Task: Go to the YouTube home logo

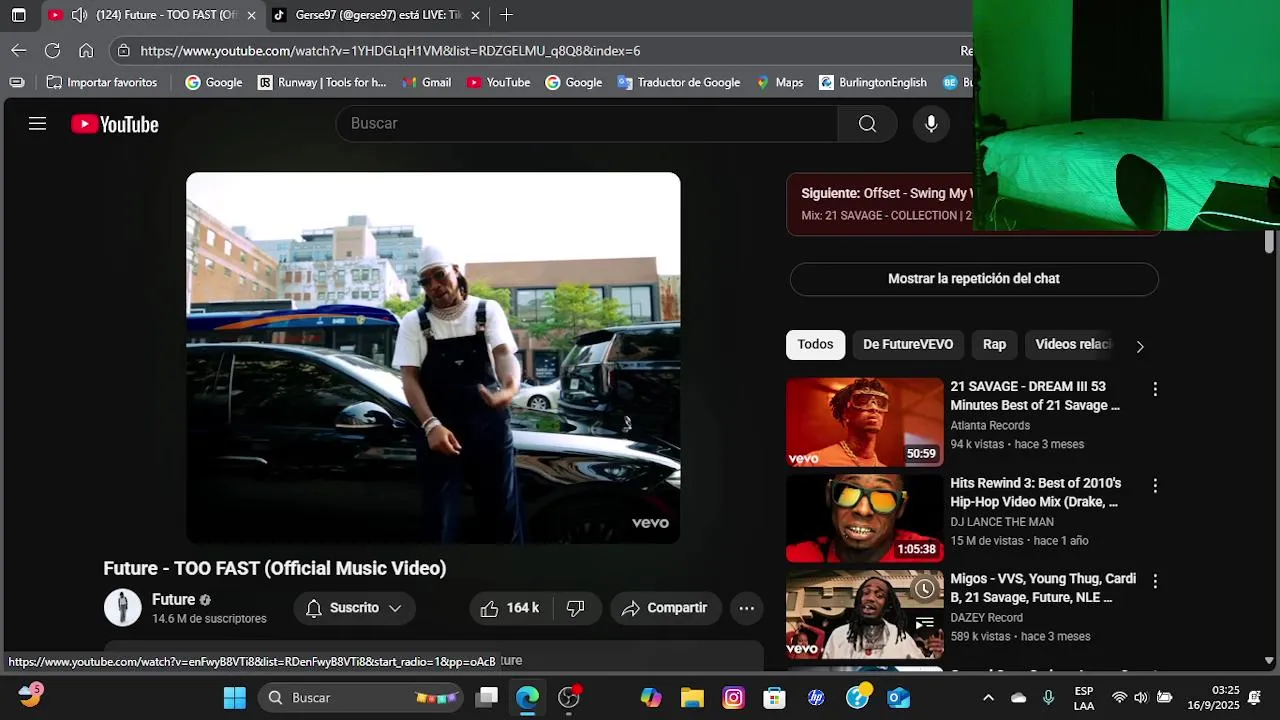Action: tap(115, 124)
